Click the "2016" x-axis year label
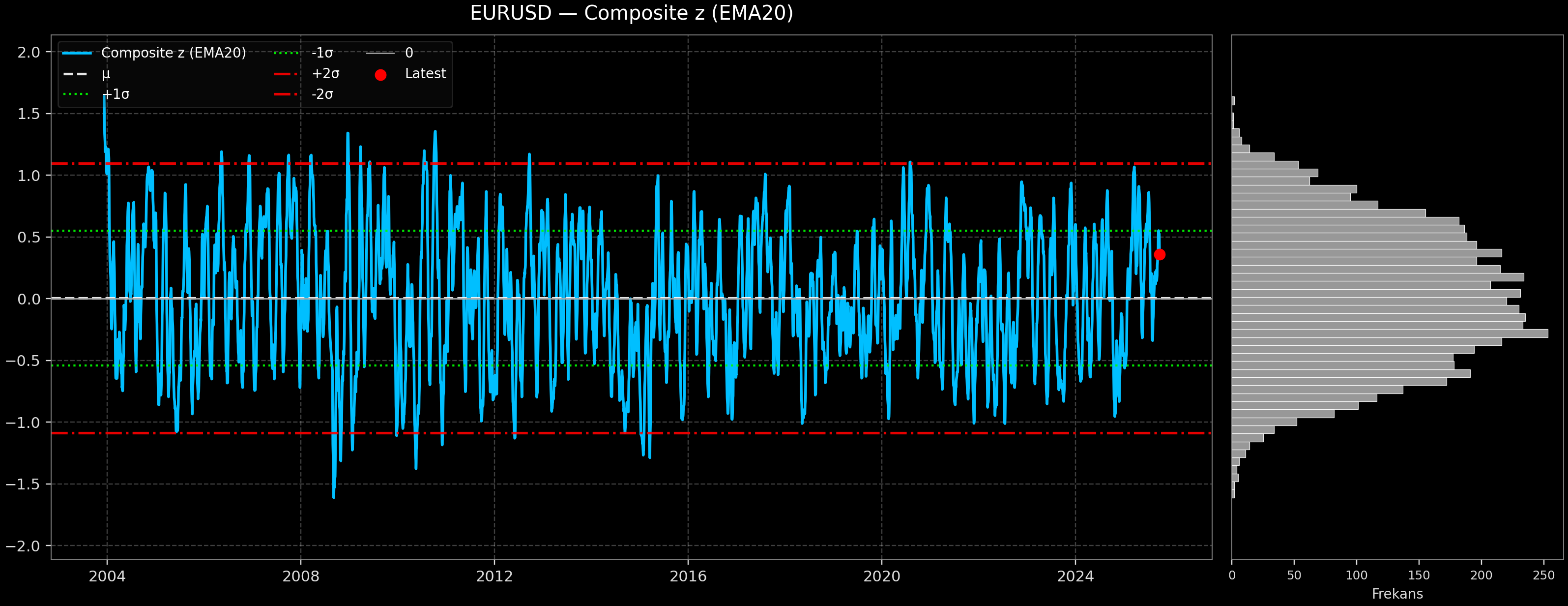The width and height of the screenshot is (1568, 606). (688, 576)
